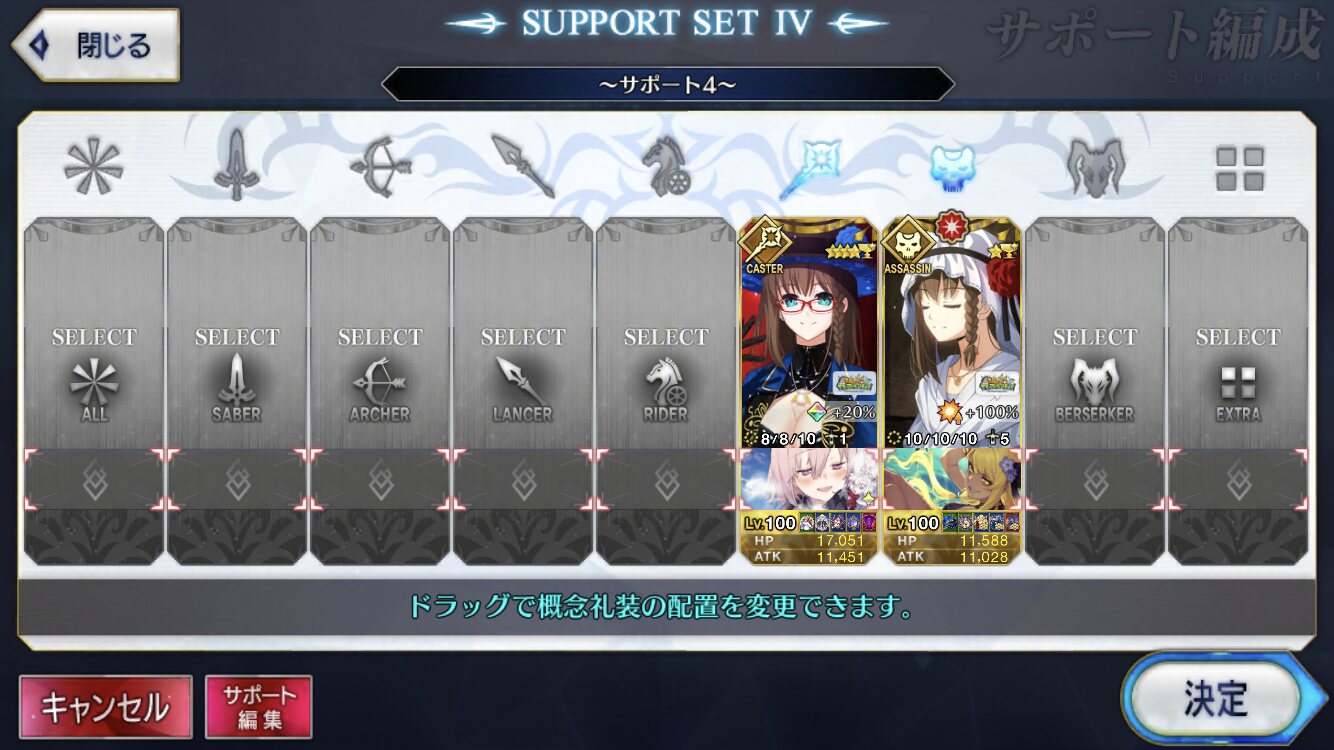Open サポート編集 support edit
This screenshot has width=1334, height=750.
click(259, 706)
